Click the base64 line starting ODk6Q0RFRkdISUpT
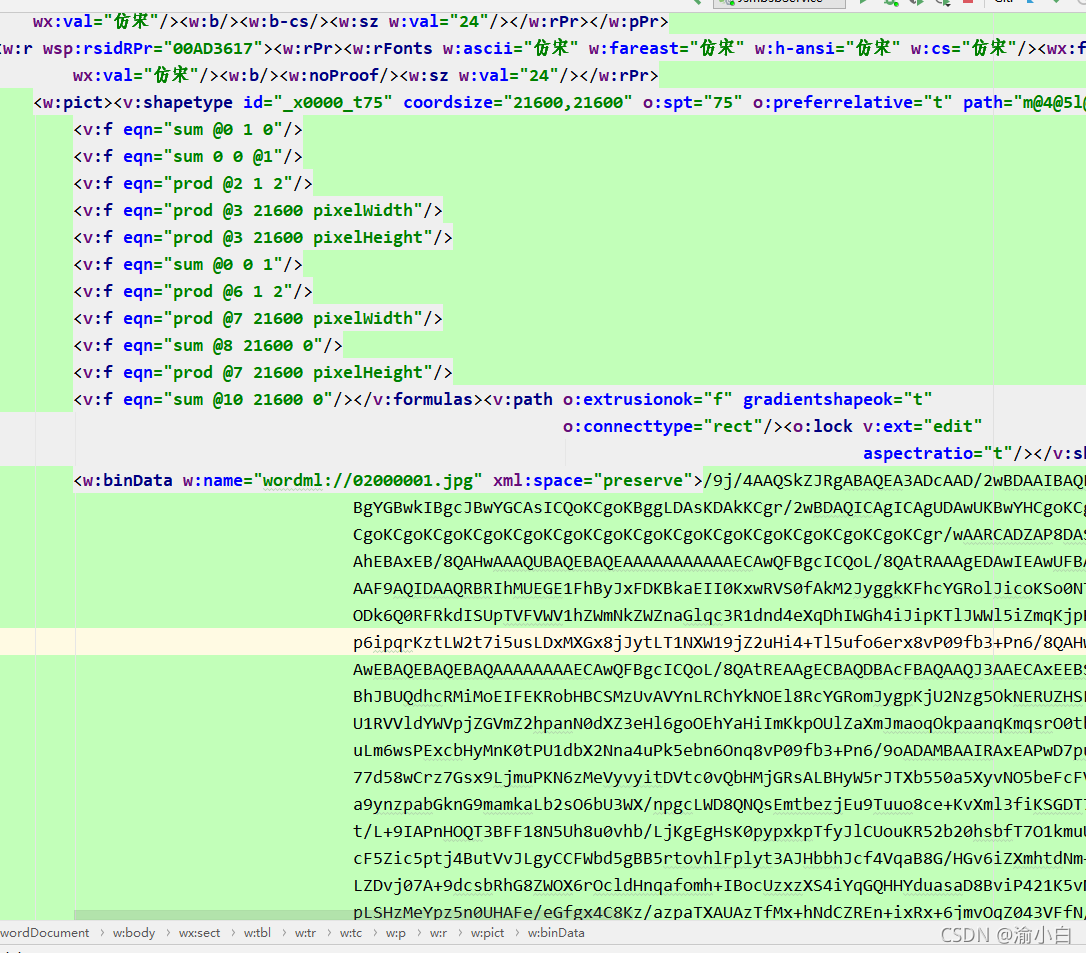Image resolution: width=1086 pixels, height=953 pixels. click(x=719, y=616)
